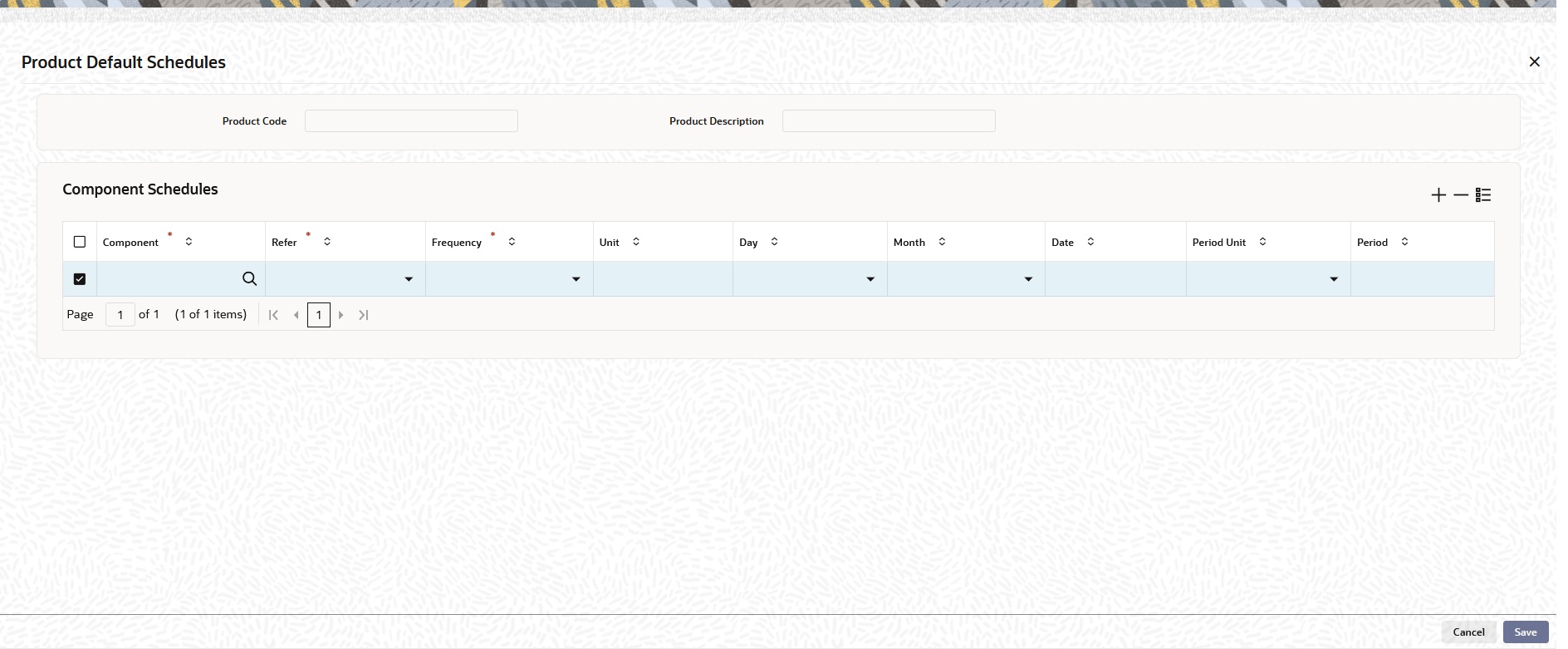Image resolution: width=1568 pixels, height=649 pixels.
Task: Click the Page number input box
Action: click(x=120, y=315)
